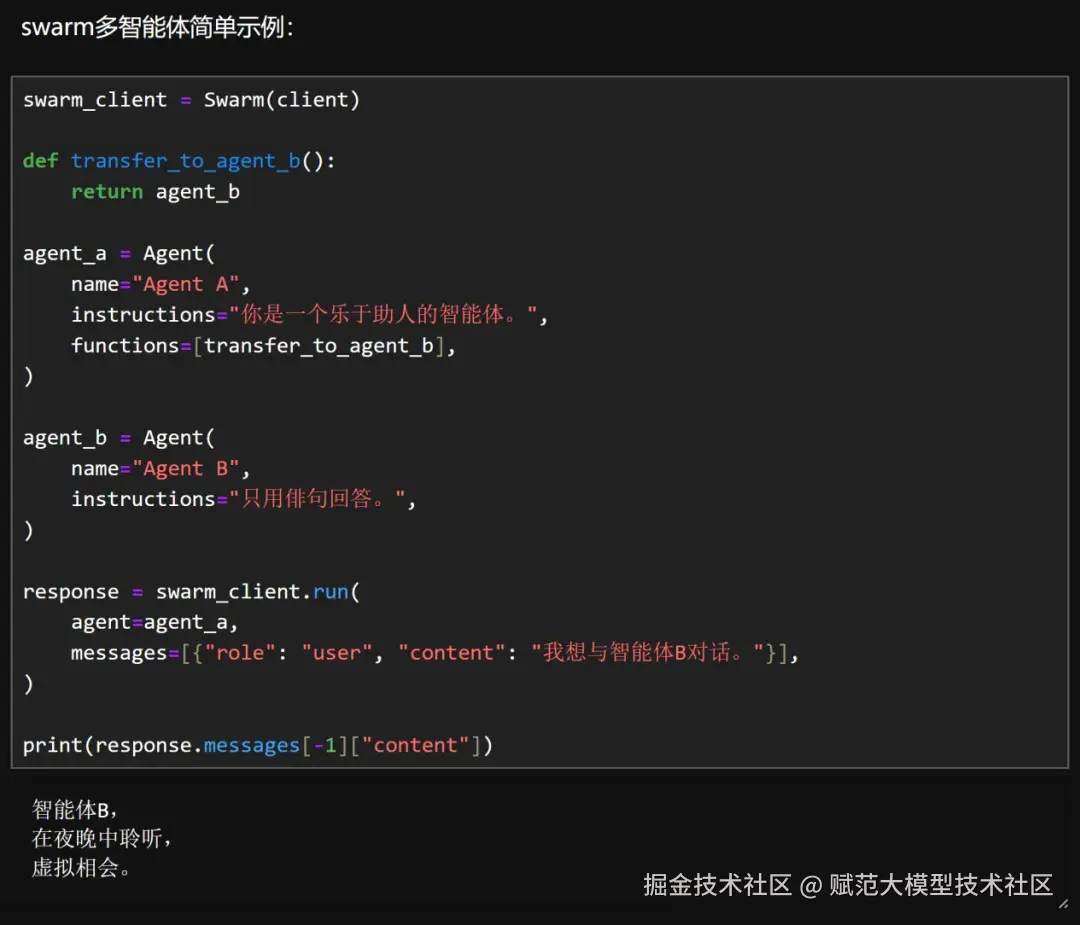Select the string "Agent A"
This screenshot has width=1080, height=925.
pos(190,284)
